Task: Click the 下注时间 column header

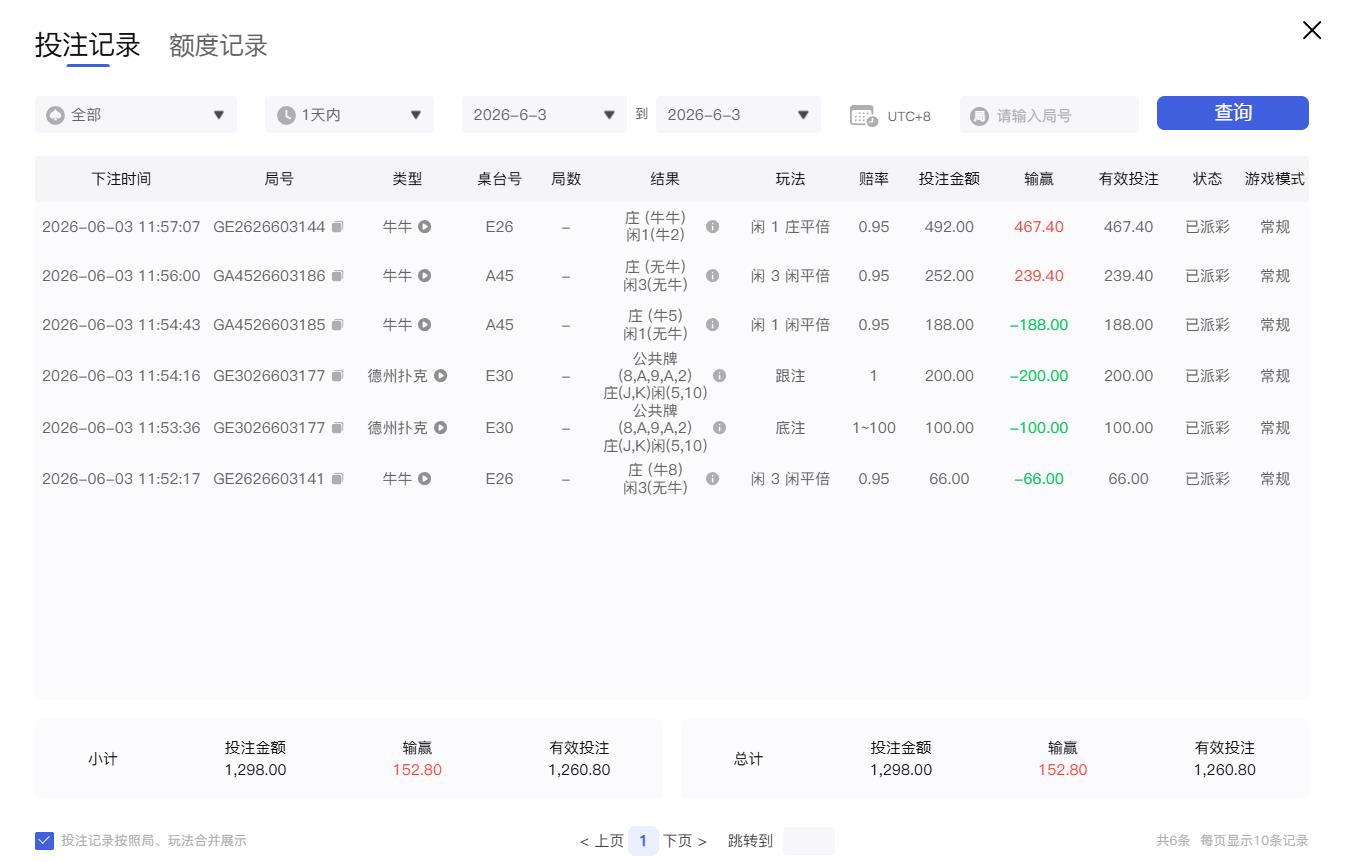Action: click(121, 179)
